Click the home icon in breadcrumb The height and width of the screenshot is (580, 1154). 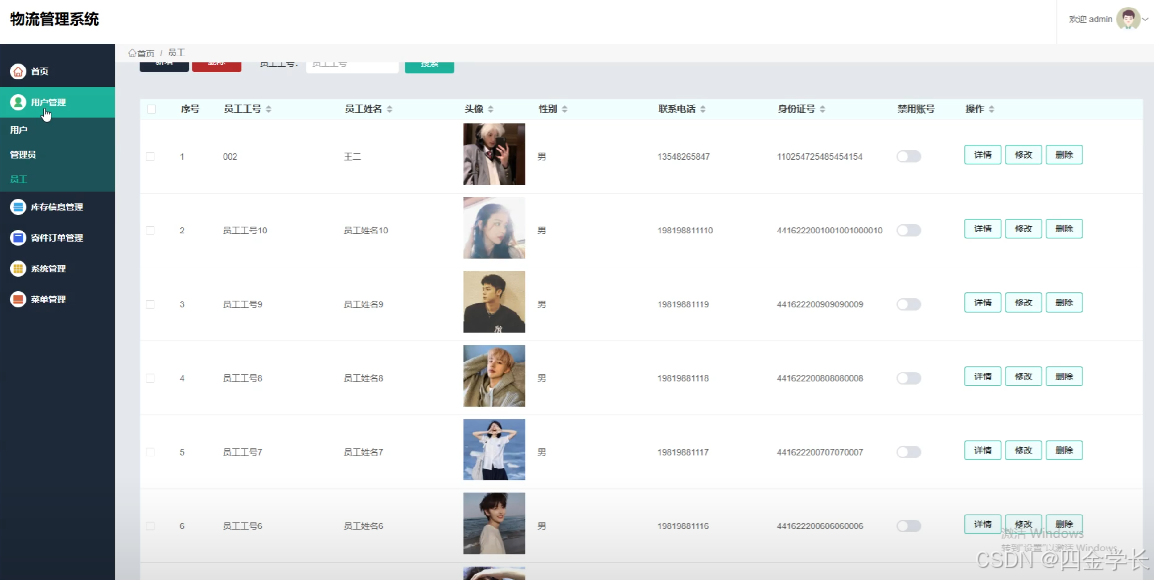click(x=132, y=53)
